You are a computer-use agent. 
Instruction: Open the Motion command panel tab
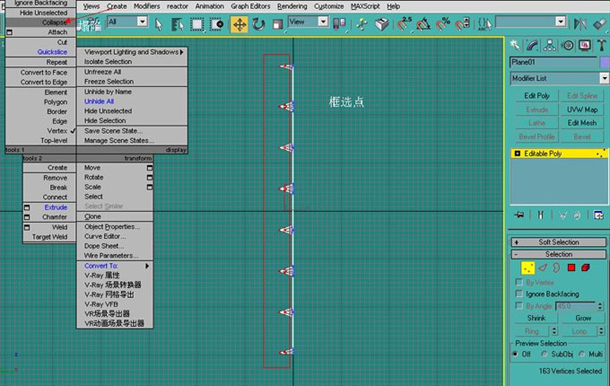pos(568,46)
